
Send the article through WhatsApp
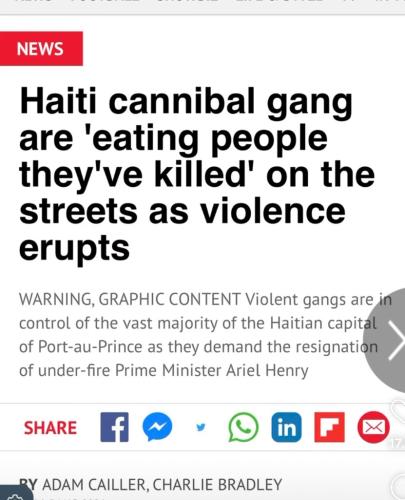[243, 427]
